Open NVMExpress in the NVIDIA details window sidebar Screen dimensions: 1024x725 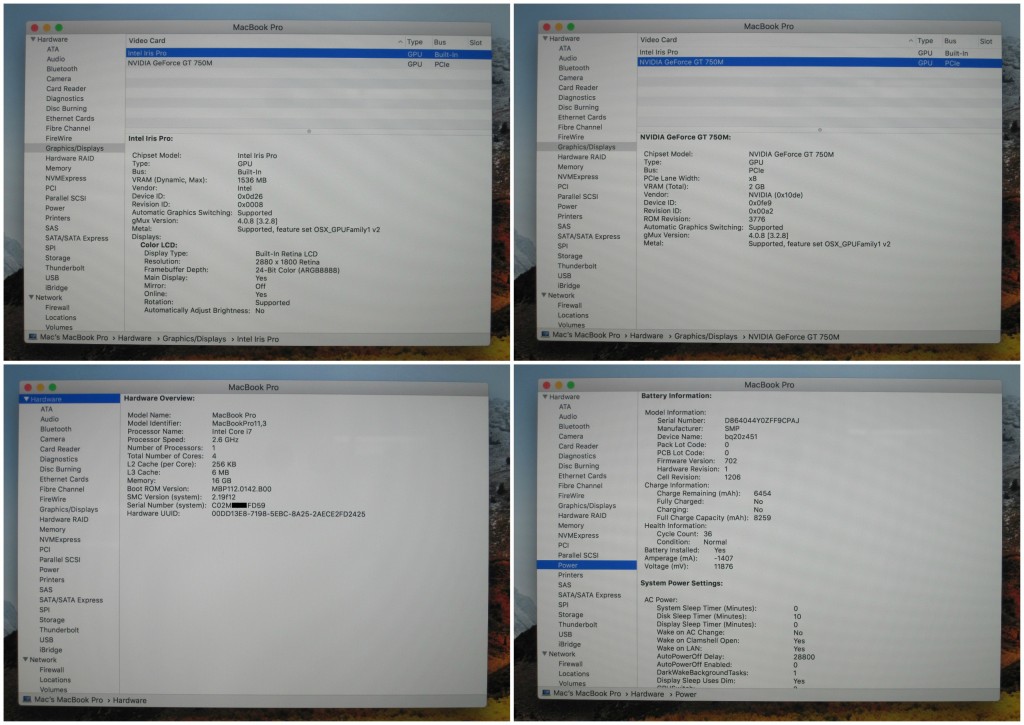pos(577,177)
